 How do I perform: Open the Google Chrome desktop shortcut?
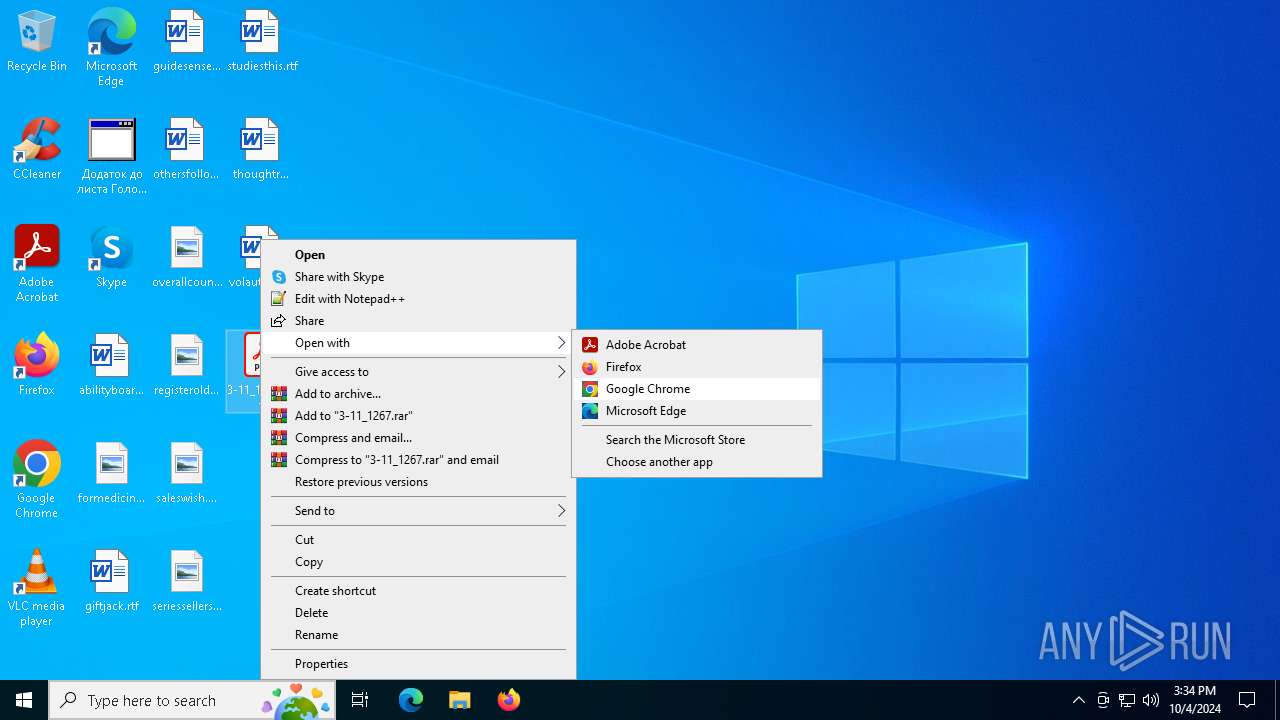(37, 480)
